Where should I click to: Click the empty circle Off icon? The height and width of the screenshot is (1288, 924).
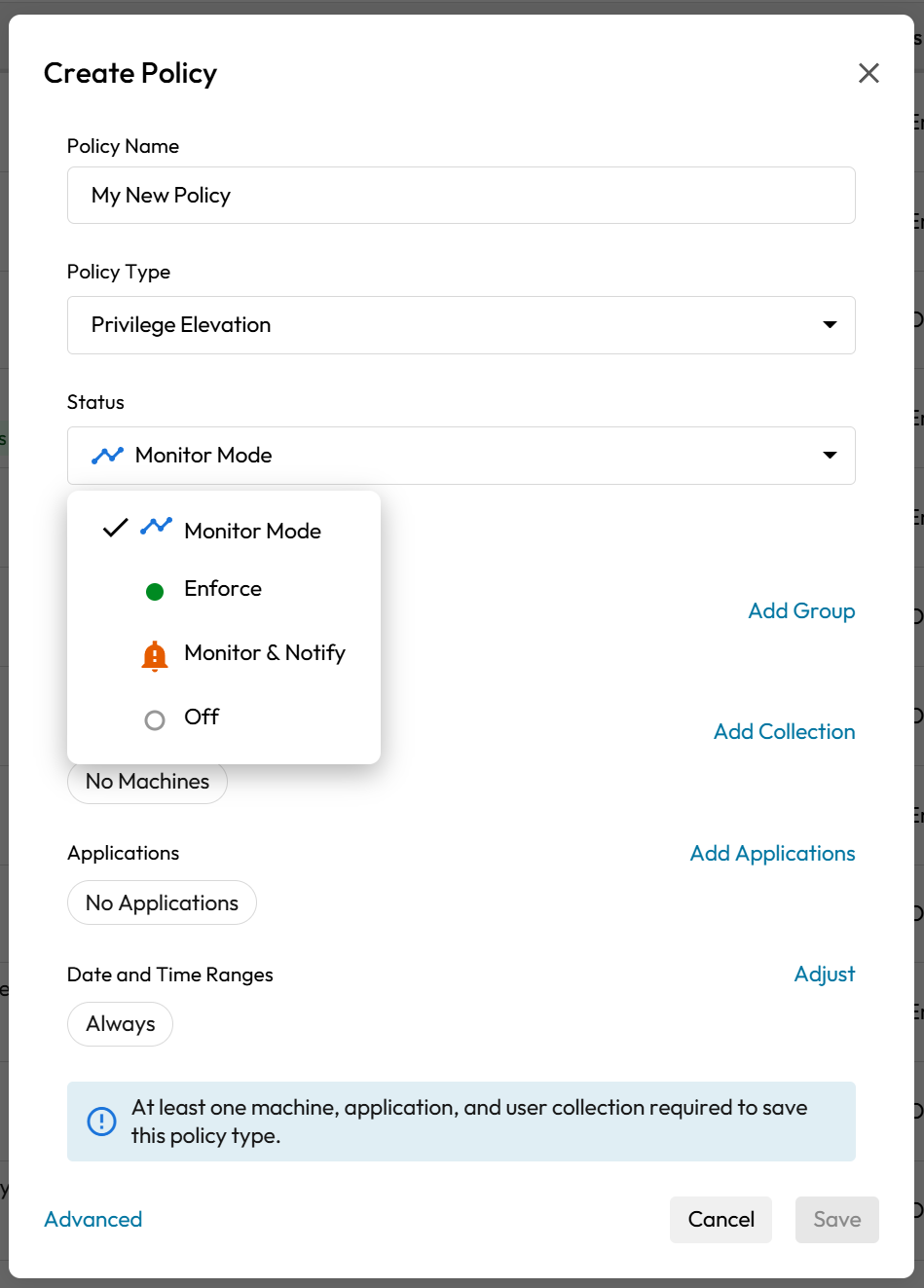[x=154, y=720]
